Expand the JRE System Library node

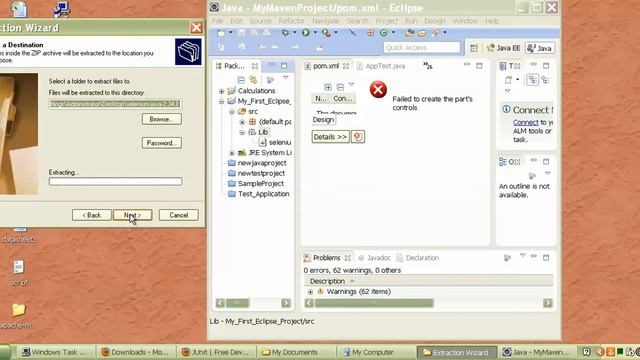(x=232, y=153)
